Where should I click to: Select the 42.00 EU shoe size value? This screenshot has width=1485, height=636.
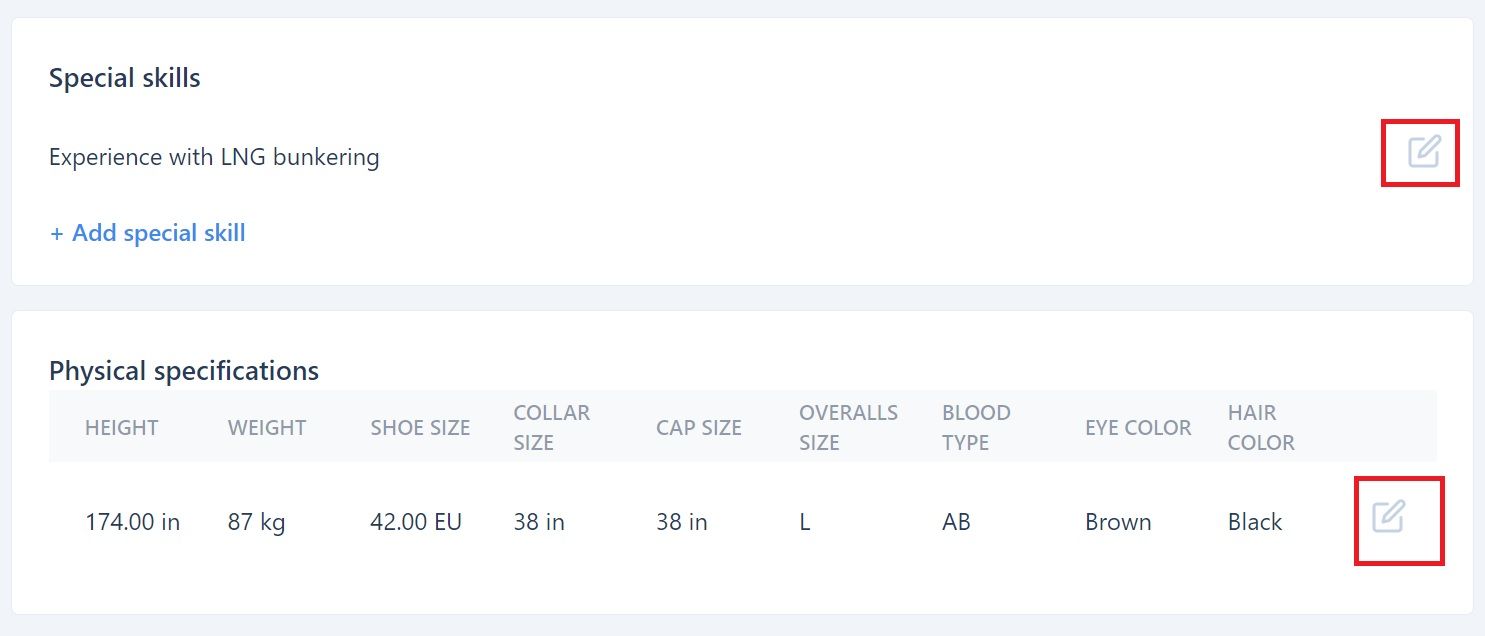pyautogui.click(x=416, y=522)
